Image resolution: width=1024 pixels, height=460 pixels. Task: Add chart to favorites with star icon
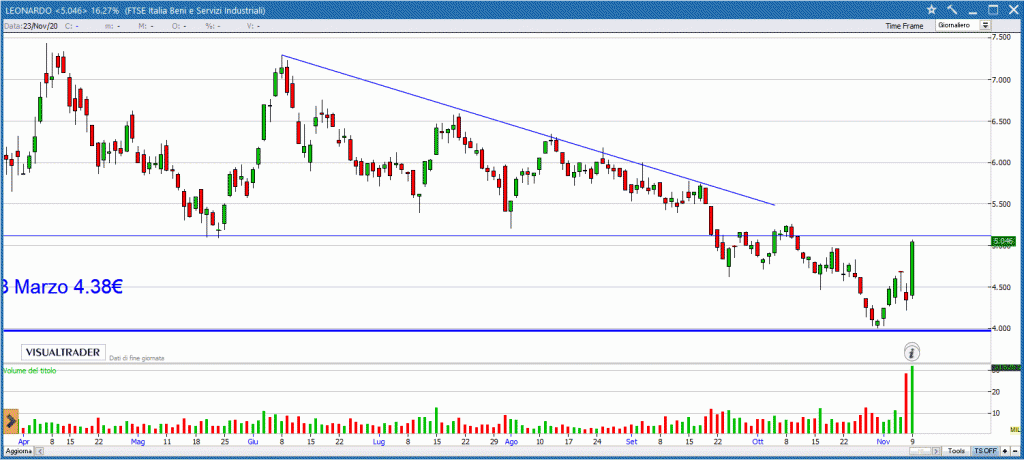click(931, 9)
